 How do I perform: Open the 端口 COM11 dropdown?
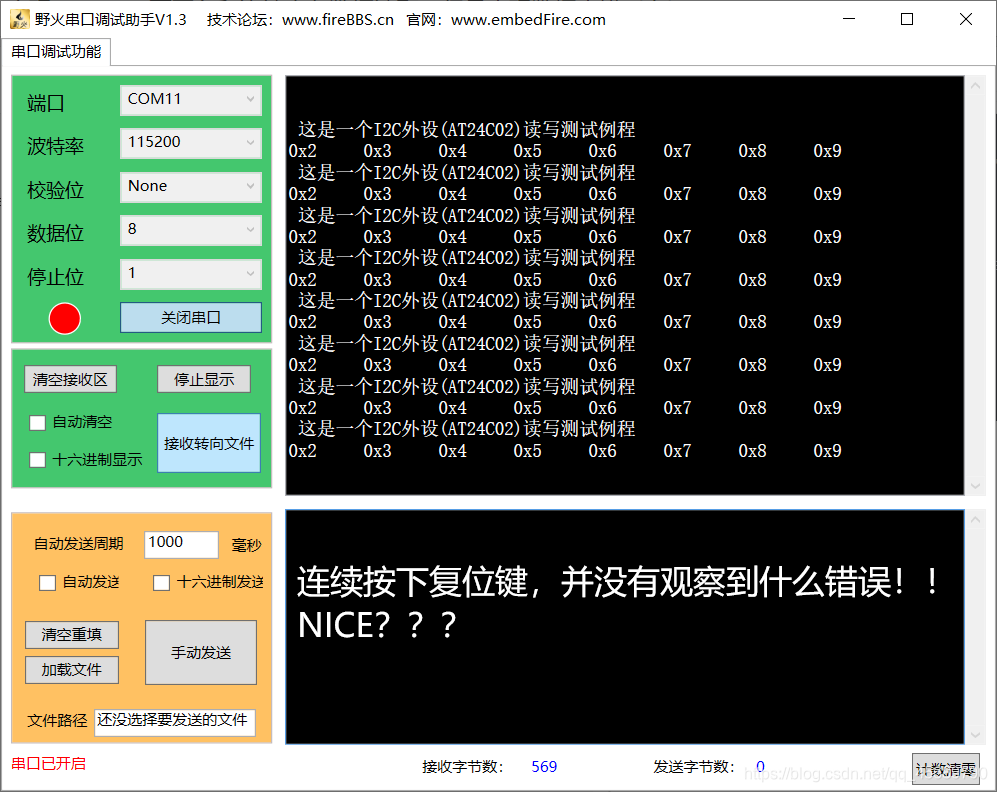(x=191, y=100)
